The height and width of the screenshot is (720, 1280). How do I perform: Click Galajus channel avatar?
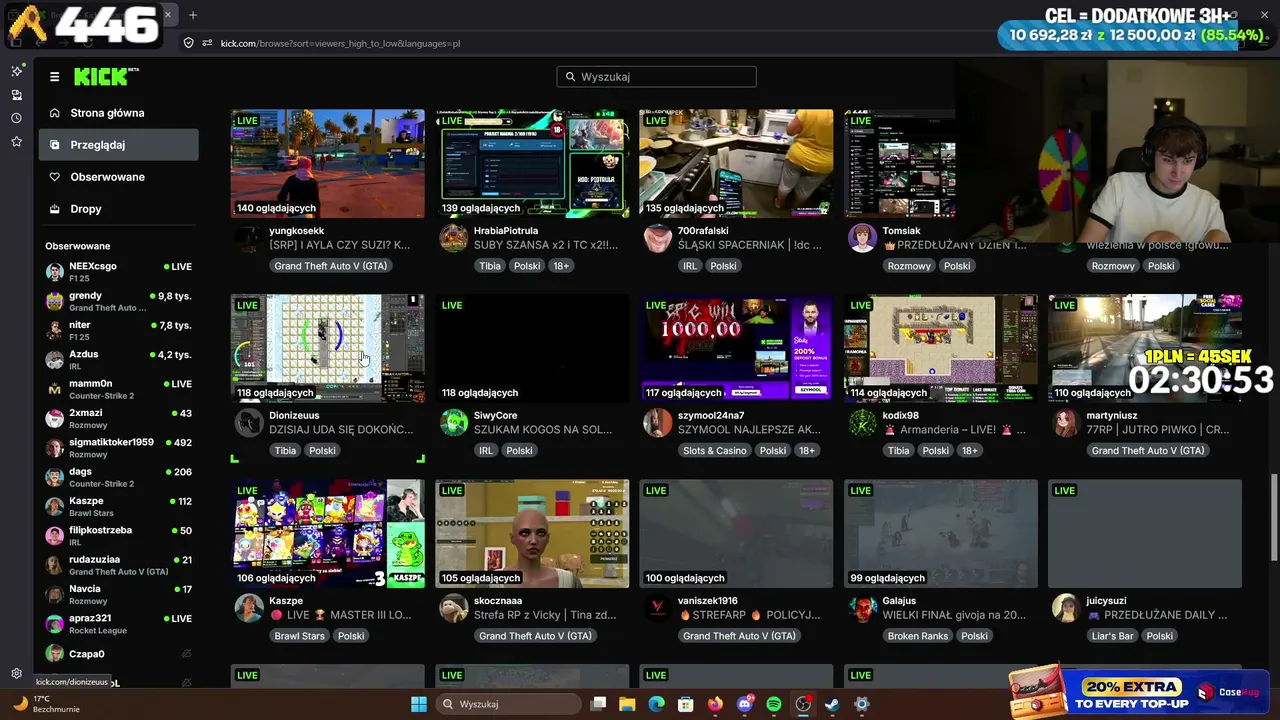[x=862, y=608]
